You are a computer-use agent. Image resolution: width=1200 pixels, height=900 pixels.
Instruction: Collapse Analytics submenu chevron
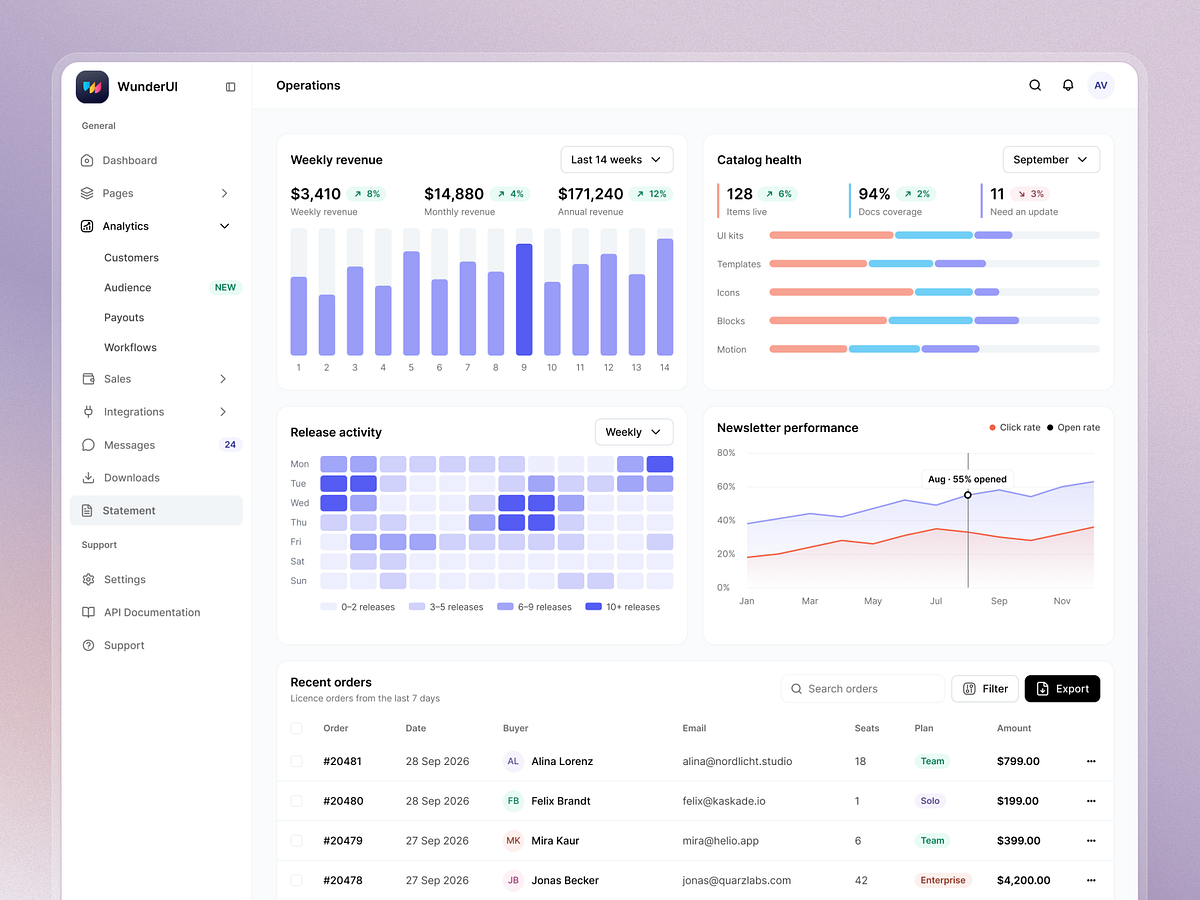(224, 226)
